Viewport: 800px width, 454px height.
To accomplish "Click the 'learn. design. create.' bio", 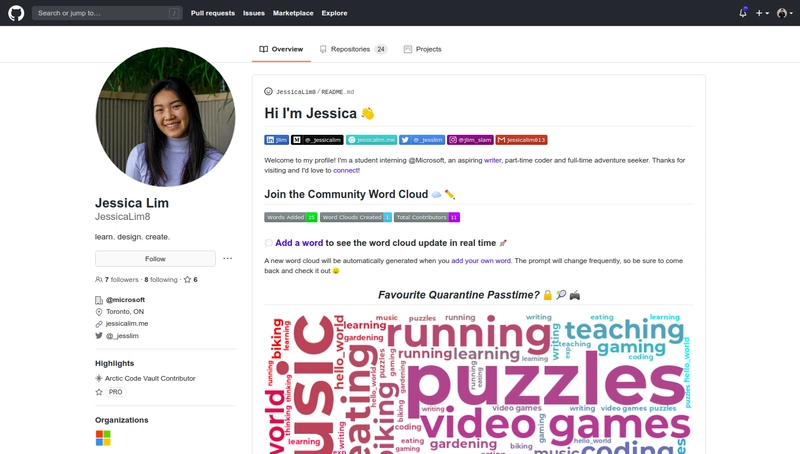I will point(132,237).
